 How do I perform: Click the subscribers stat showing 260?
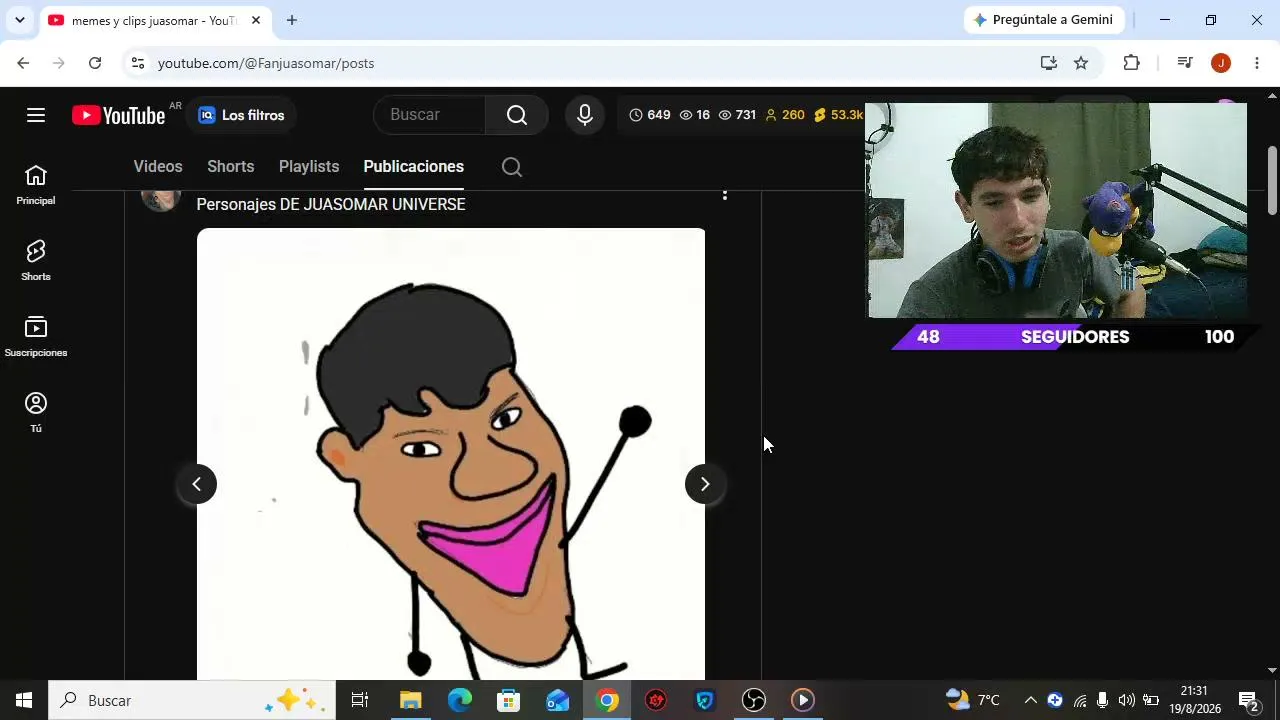click(785, 115)
